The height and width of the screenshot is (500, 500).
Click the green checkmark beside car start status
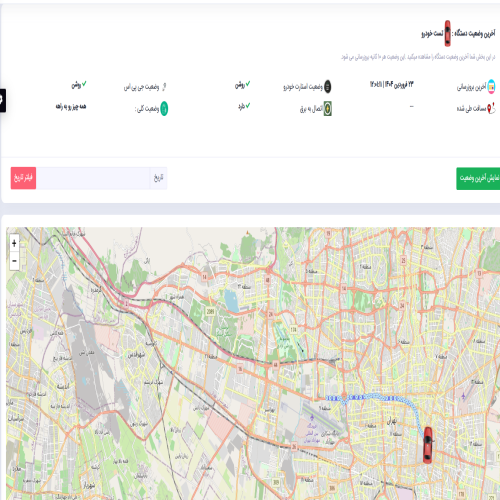pos(248,84)
